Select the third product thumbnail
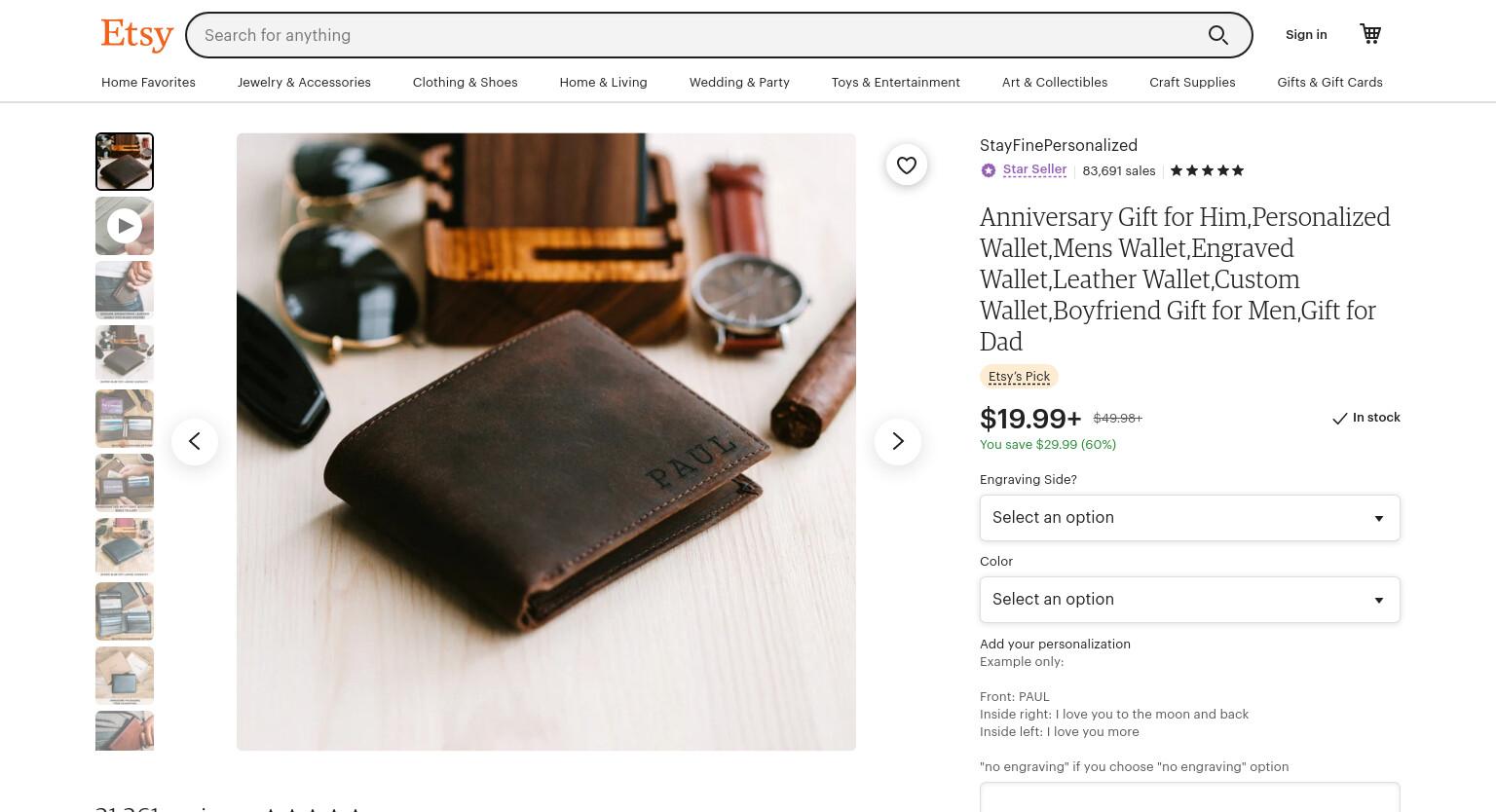1496x812 pixels. (x=125, y=290)
